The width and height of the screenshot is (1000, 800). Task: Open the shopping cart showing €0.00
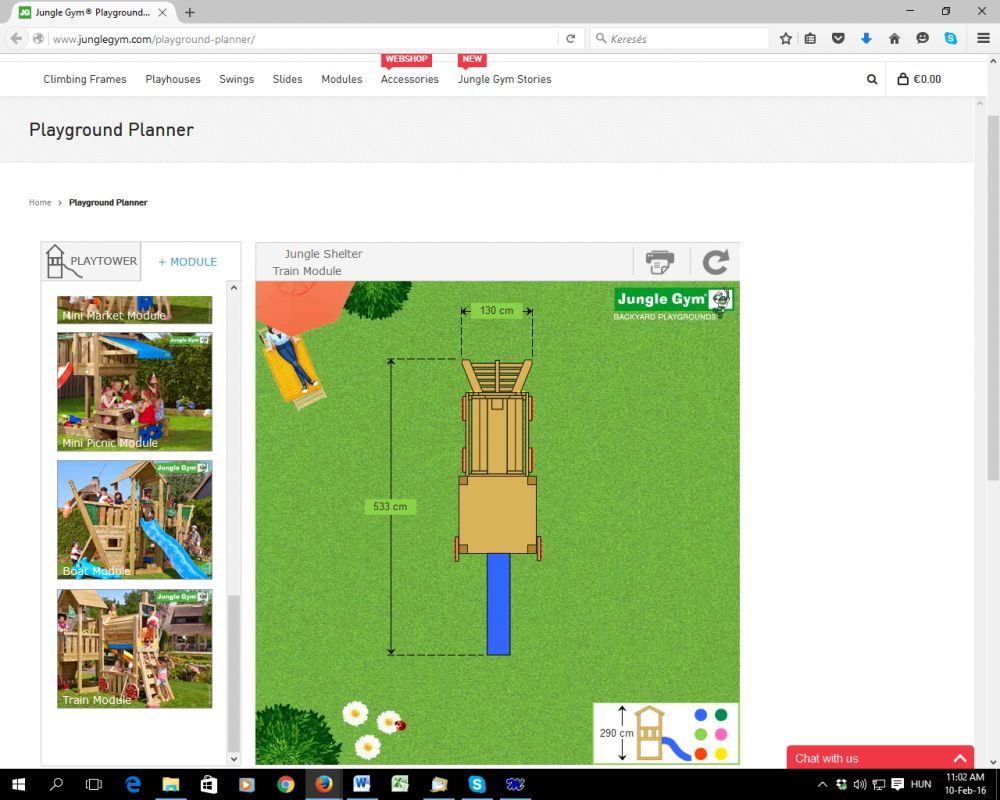coord(919,79)
